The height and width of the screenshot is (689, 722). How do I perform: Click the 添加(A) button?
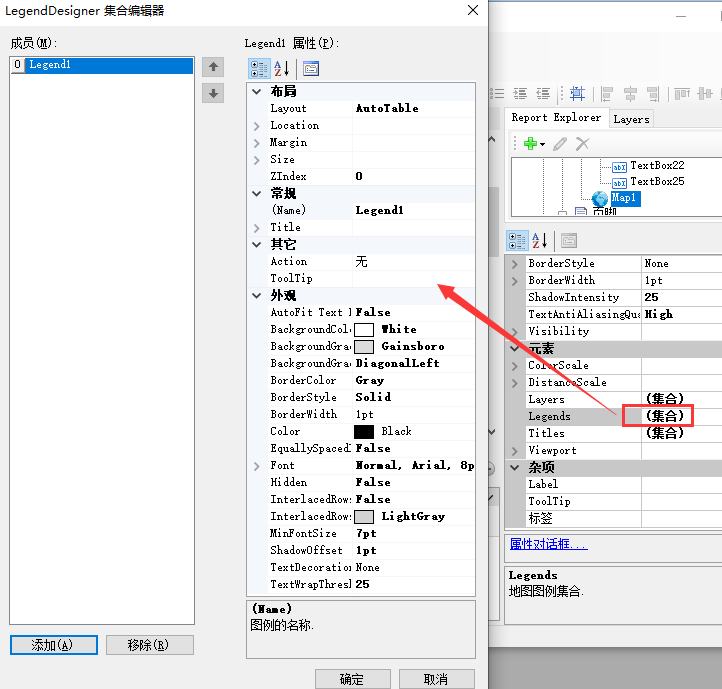point(54,645)
